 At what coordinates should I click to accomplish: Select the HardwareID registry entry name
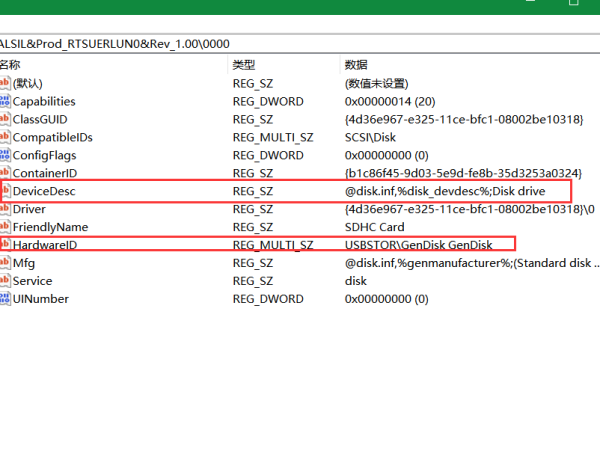tap(44, 245)
